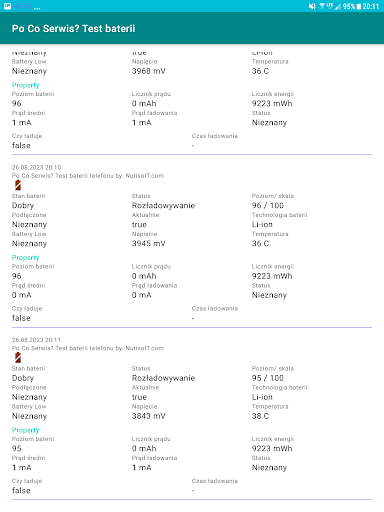This screenshot has height=512, width=384.
Task: Tap the image notification icon at top-left
Action: (7, 6)
